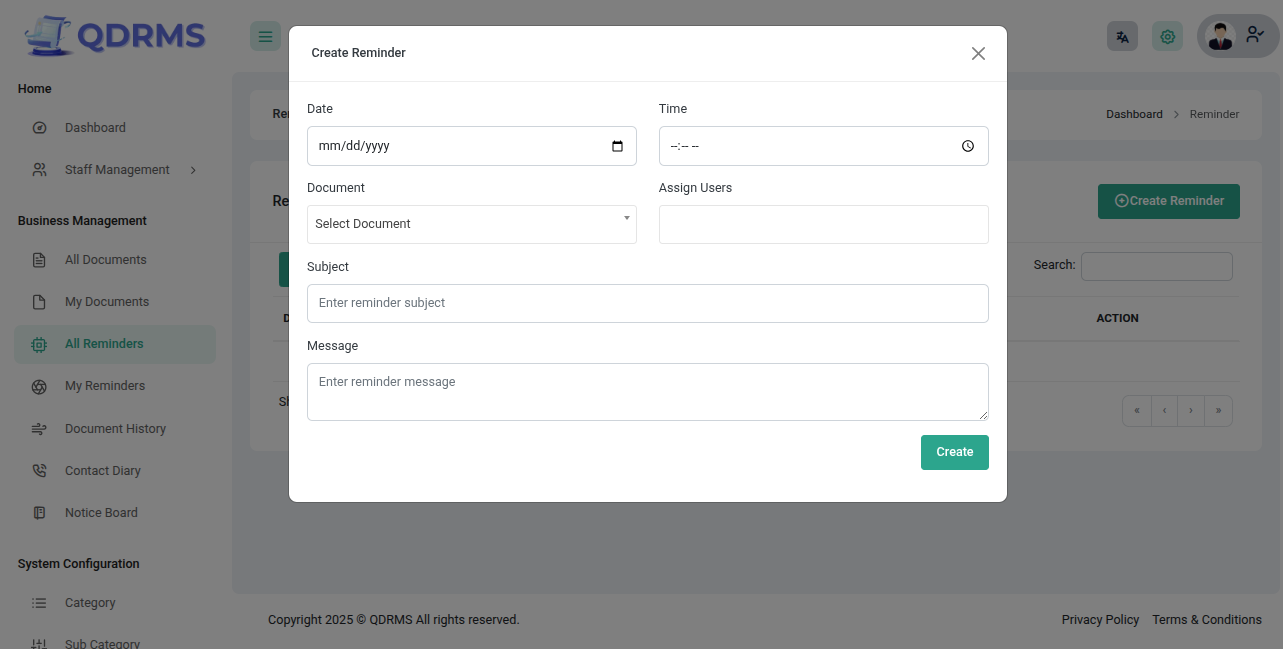Open the language translation icon
1283x649 pixels.
point(1122,37)
